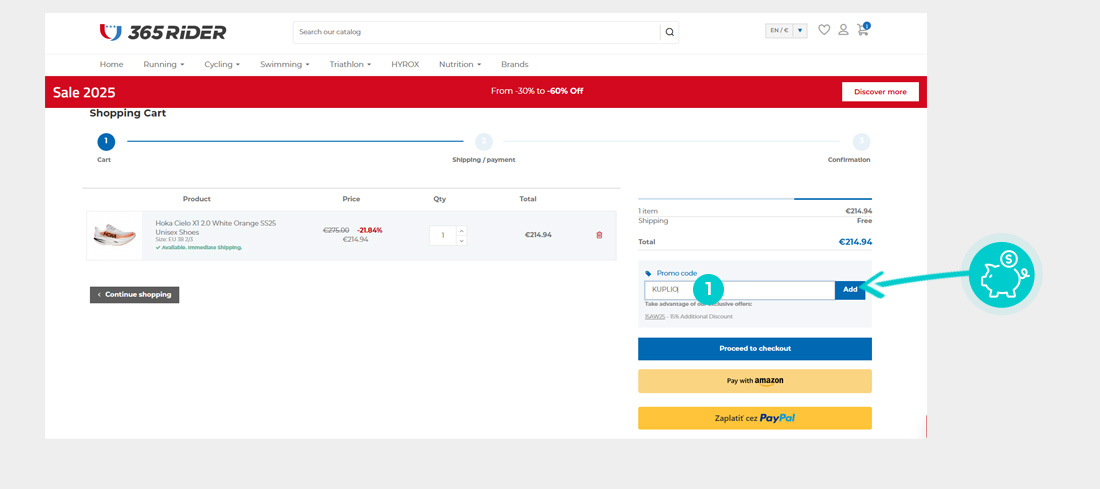
Task: Click the piggy bank savings icon
Action: [1001, 273]
